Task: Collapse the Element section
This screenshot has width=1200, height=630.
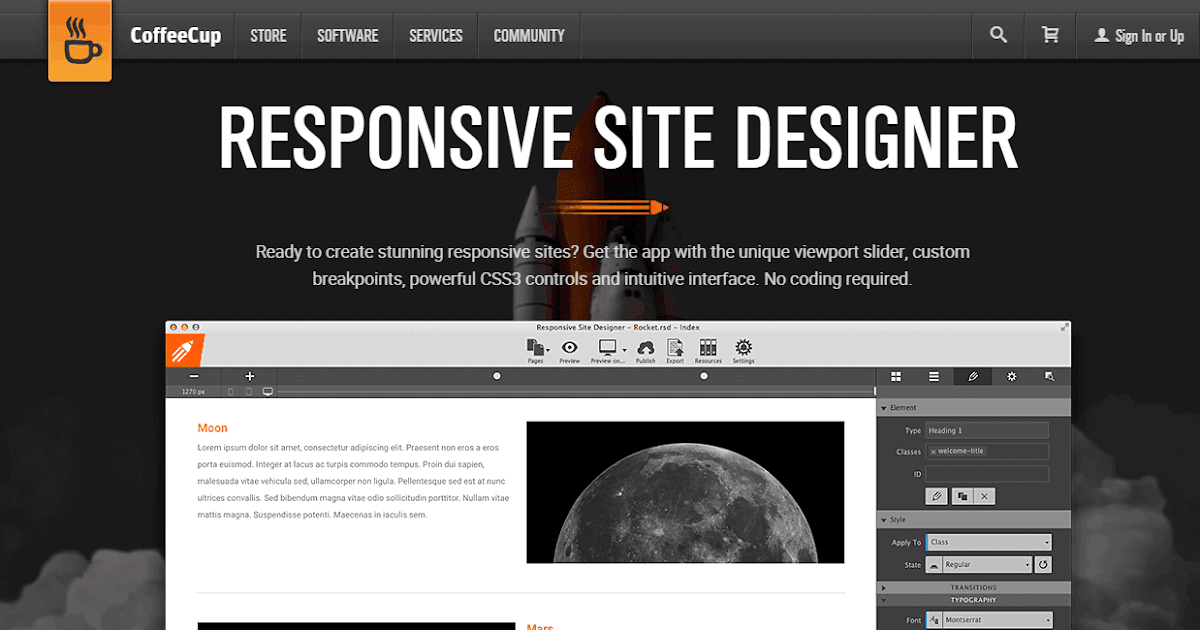Action: coord(974,408)
